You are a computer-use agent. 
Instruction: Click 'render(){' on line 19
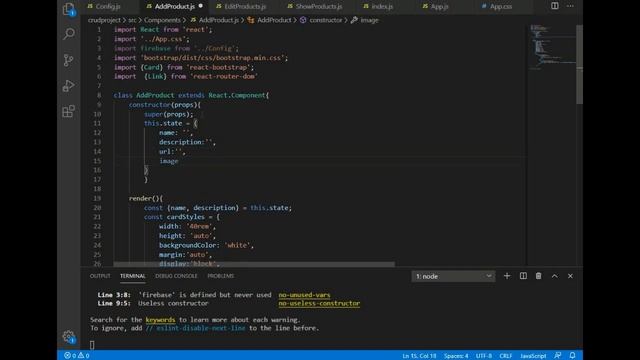146,198
